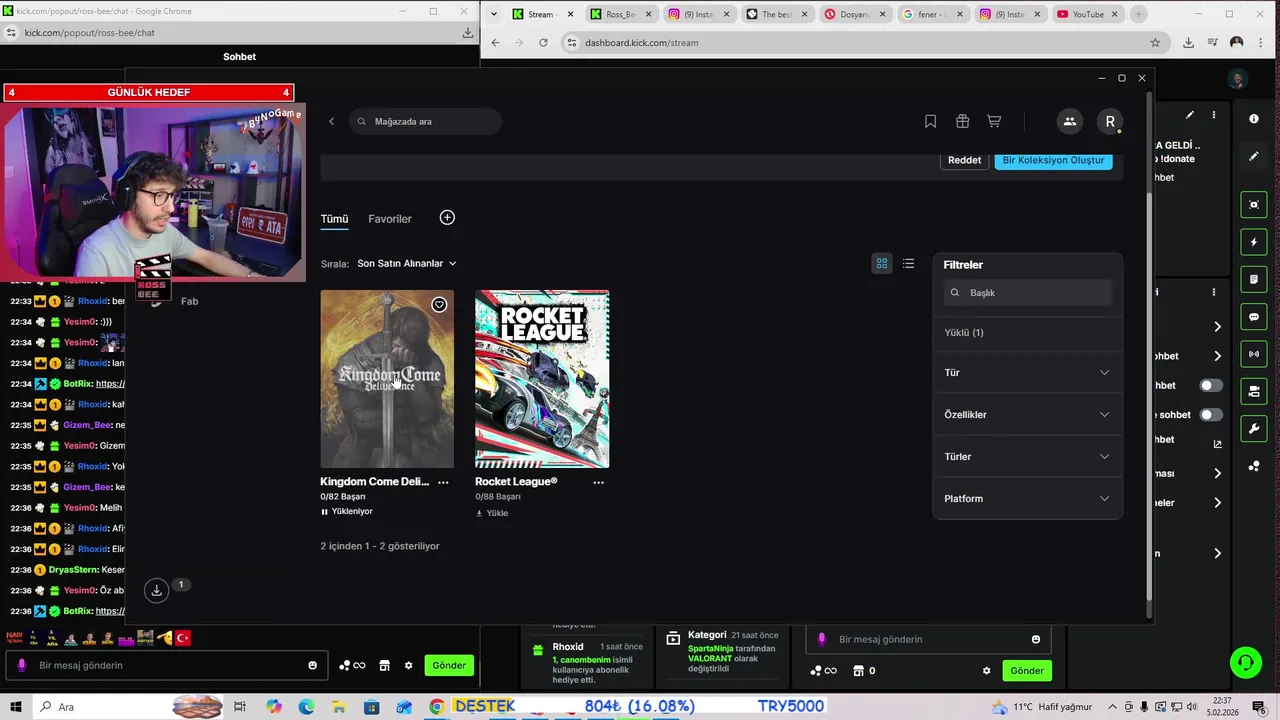The height and width of the screenshot is (720, 1280).
Task: Open emoji picker in popout chat input
Action: pos(313,665)
